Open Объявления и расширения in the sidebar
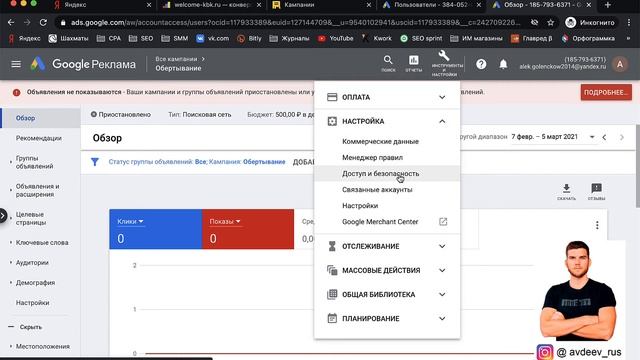Screen dimensions: 640x360 (38, 190)
